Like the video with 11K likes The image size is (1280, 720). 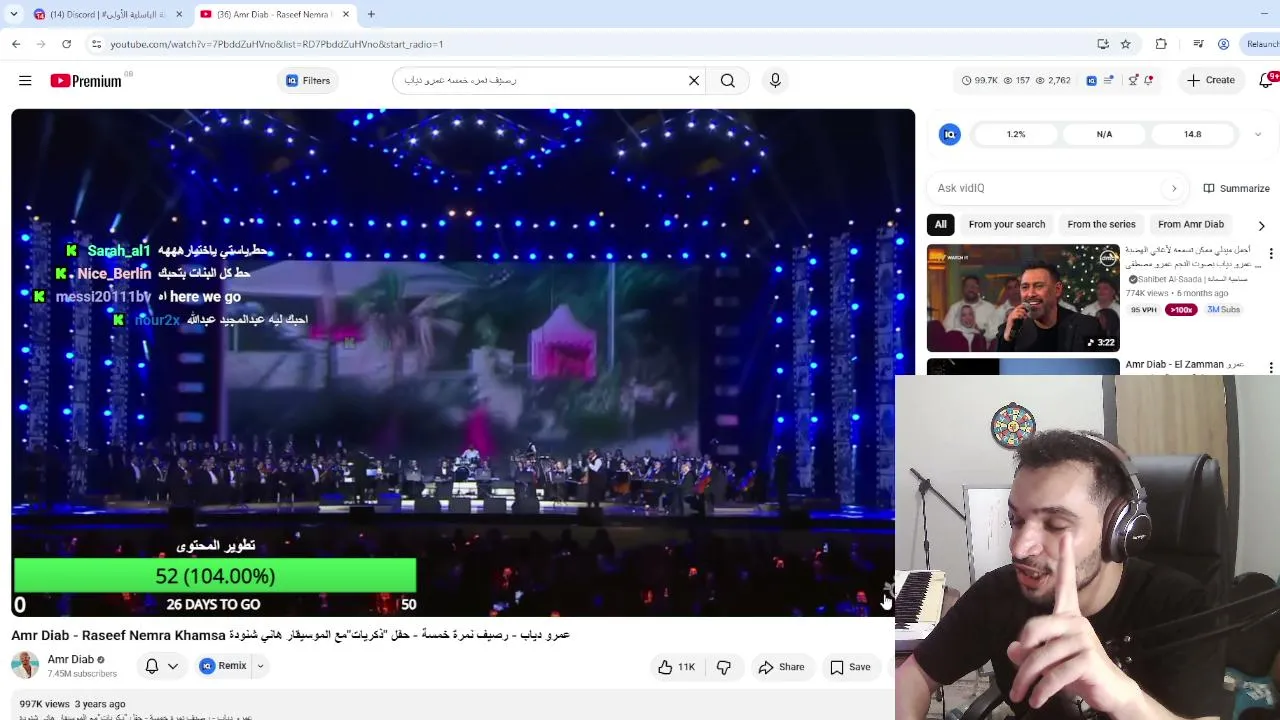(677, 667)
